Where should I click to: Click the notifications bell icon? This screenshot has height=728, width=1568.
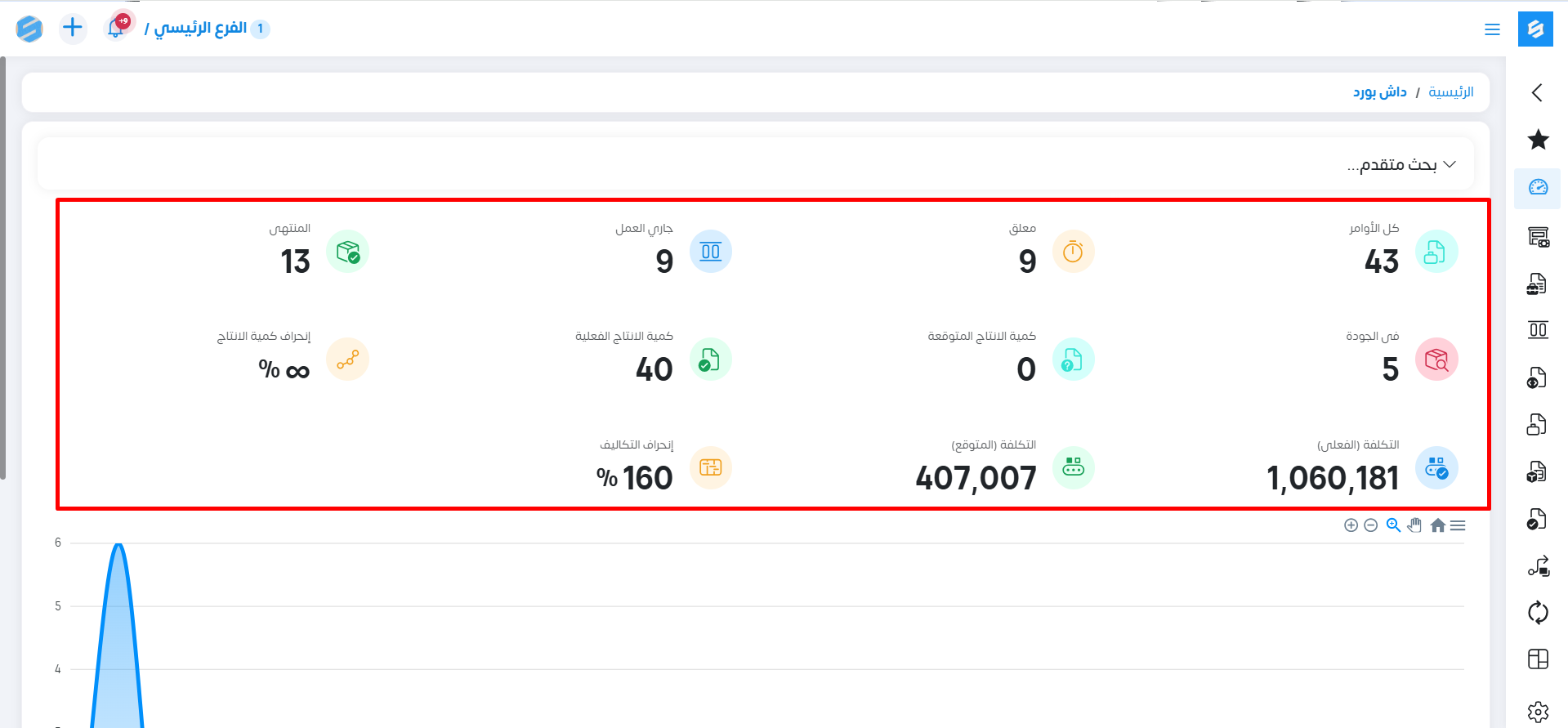(116, 29)
